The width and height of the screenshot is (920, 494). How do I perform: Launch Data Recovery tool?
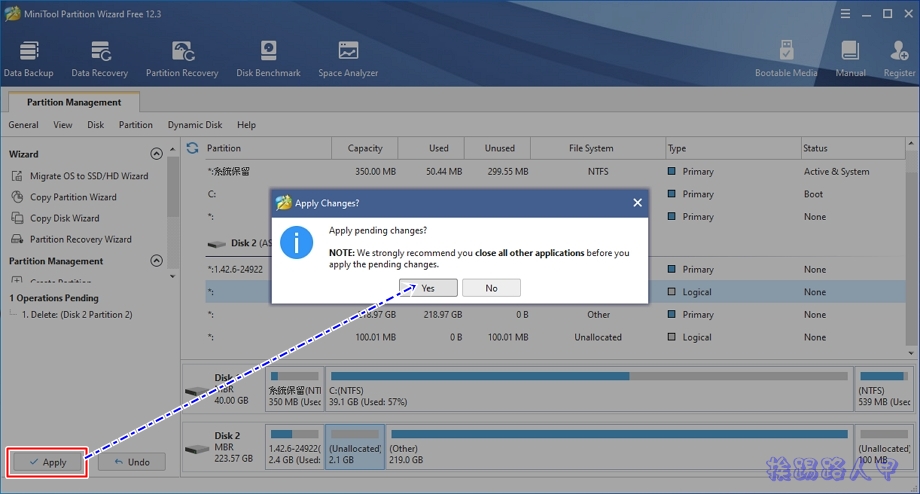100,59
